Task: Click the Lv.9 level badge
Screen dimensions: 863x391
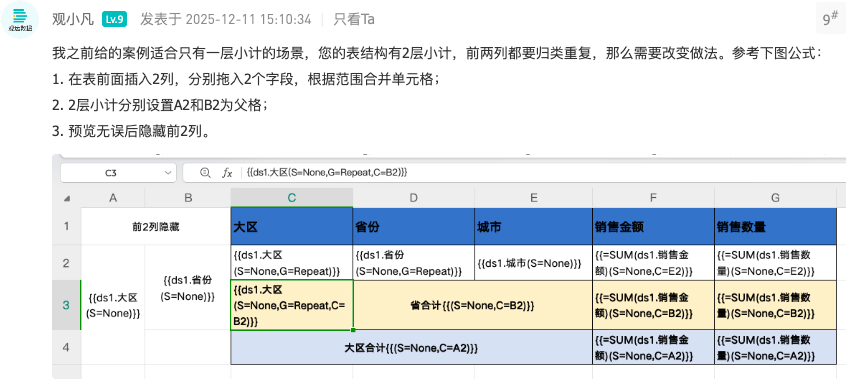Action: 114,19
